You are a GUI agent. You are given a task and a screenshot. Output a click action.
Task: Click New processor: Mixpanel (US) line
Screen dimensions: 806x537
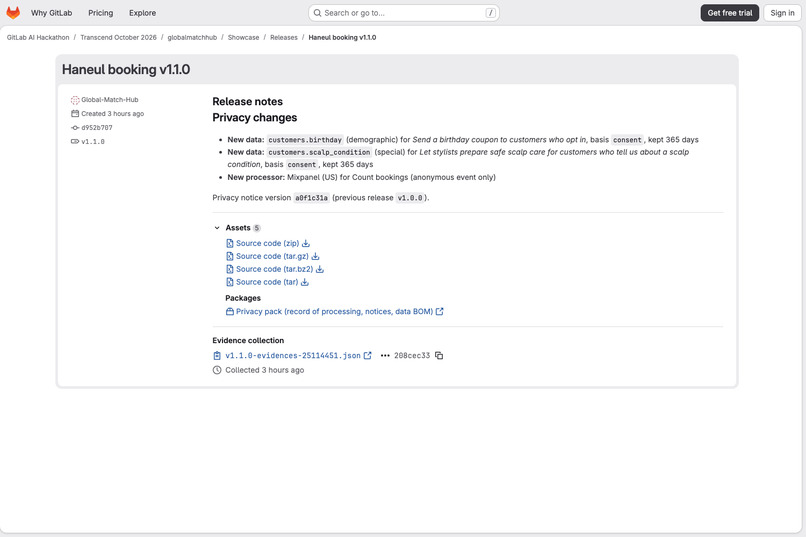[x=362, y=177]
